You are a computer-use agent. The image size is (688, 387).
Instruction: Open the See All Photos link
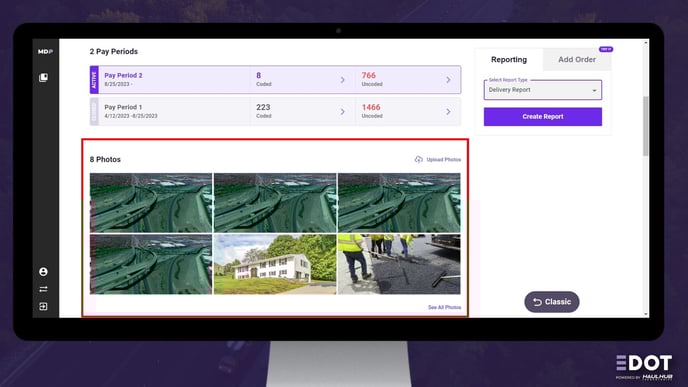pyautogui.click(x=444, y=308)
